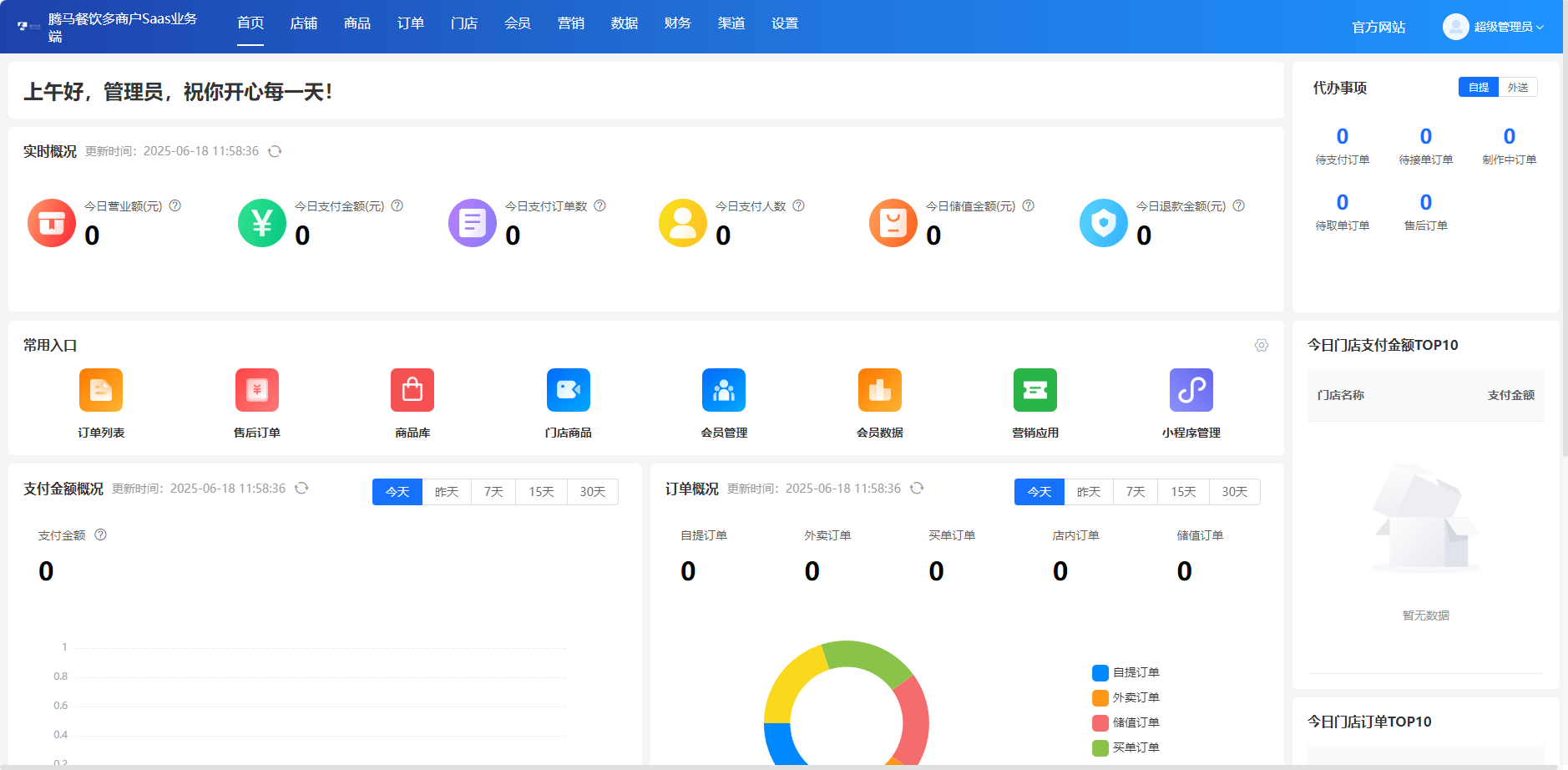The image size is (1568, 770).
Task: Visit the 官方网站 link
Action: click(x=1378, y=27)
